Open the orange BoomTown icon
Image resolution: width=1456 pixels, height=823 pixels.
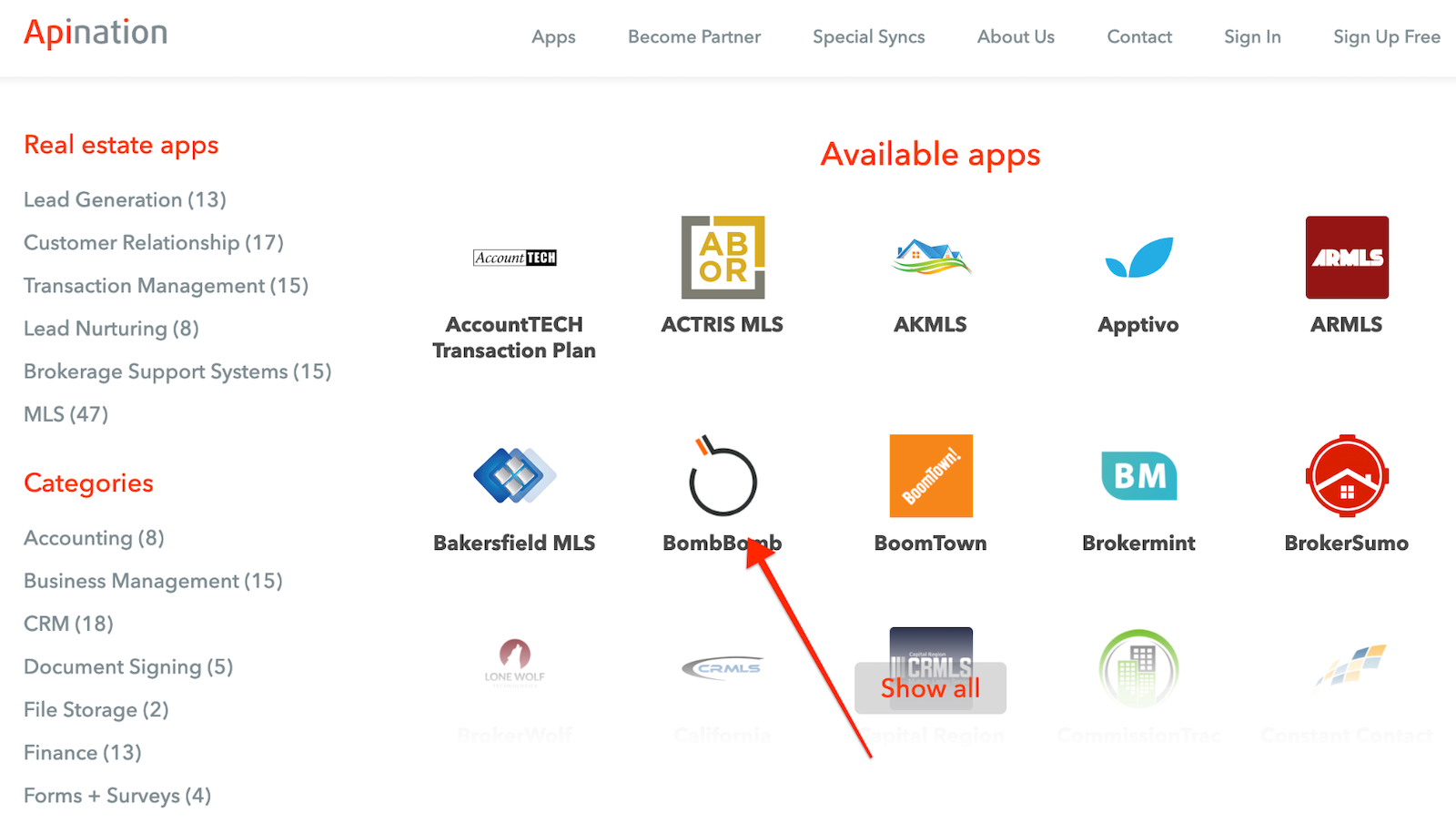(931, 476)
